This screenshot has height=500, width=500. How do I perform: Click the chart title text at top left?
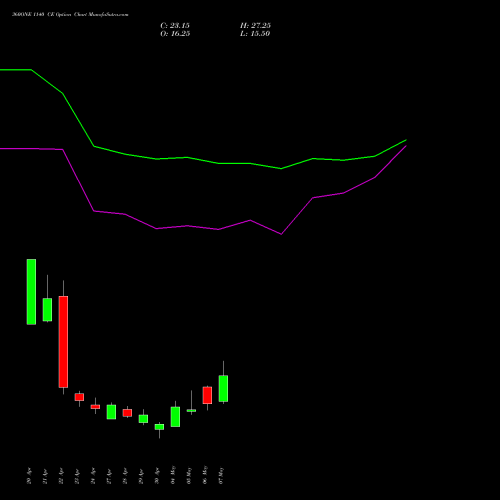pos(70,15)
